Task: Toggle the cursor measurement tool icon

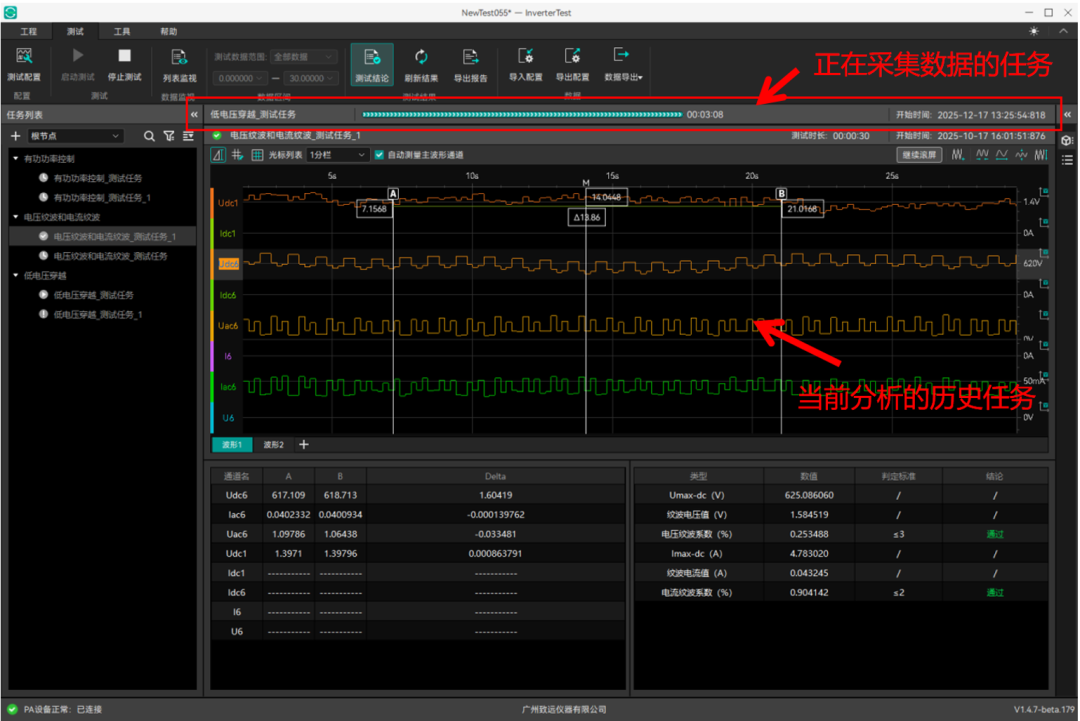Action: tap(219, 155)
